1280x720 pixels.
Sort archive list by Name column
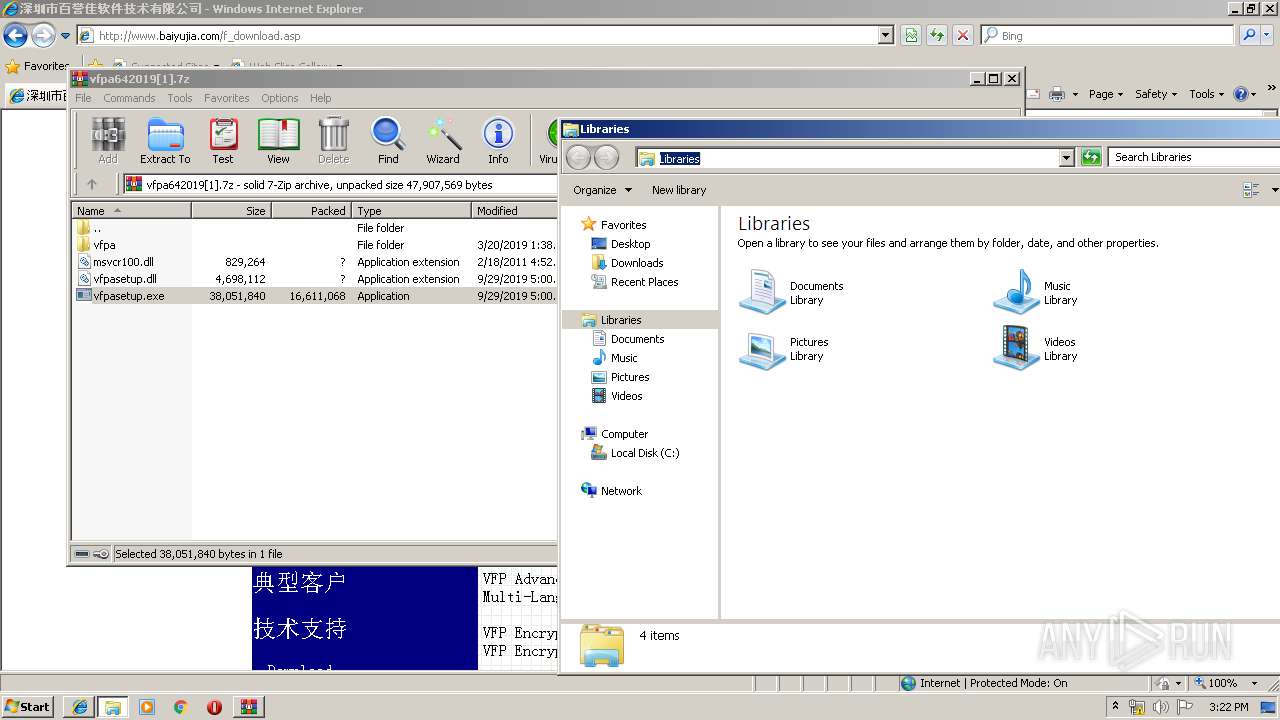coord(132,211)
